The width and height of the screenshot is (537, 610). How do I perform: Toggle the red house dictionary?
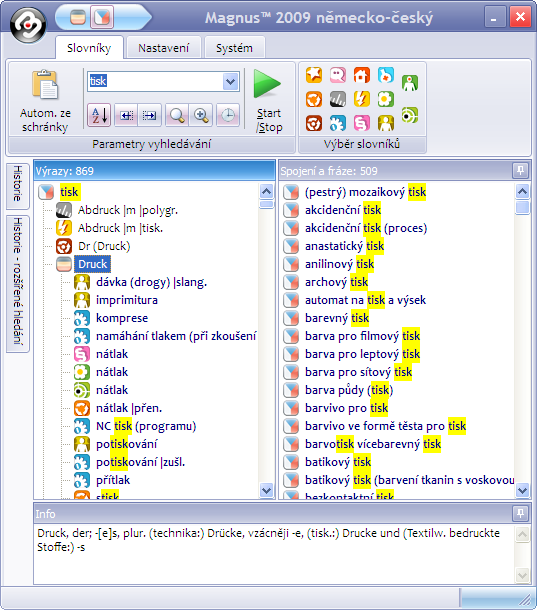pos(362,75)
